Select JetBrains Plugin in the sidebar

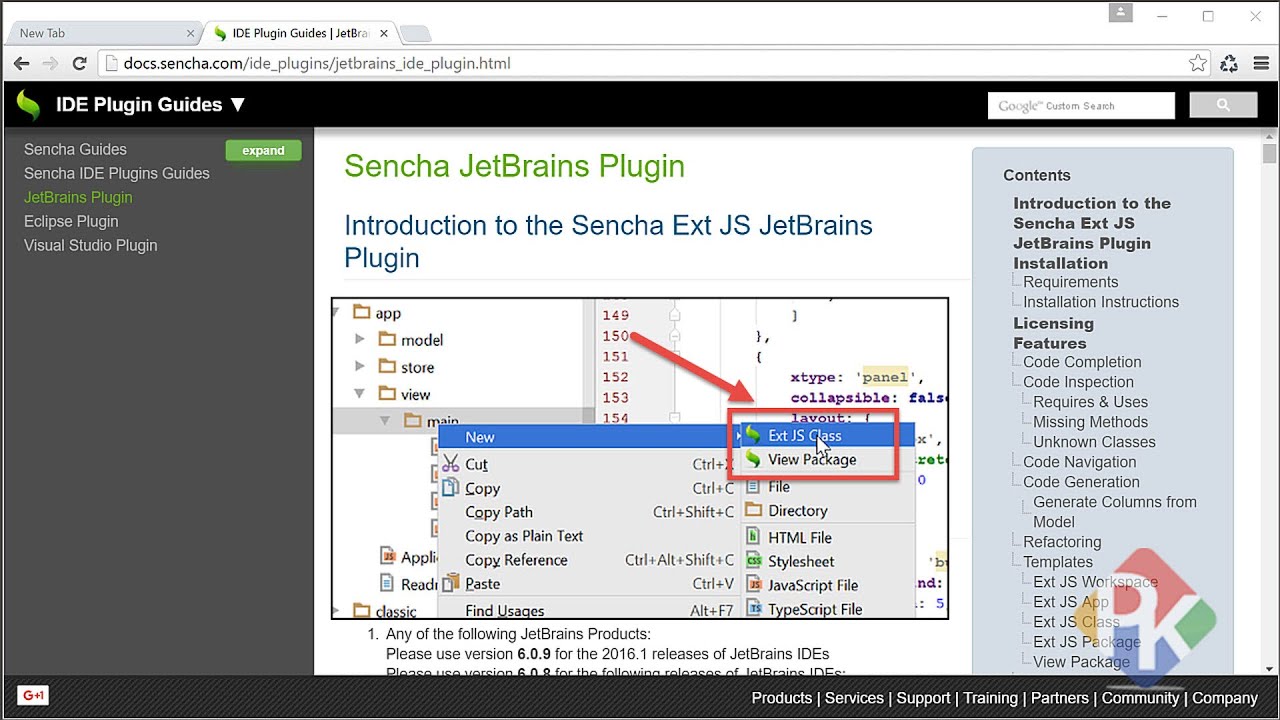click(78, 197)
